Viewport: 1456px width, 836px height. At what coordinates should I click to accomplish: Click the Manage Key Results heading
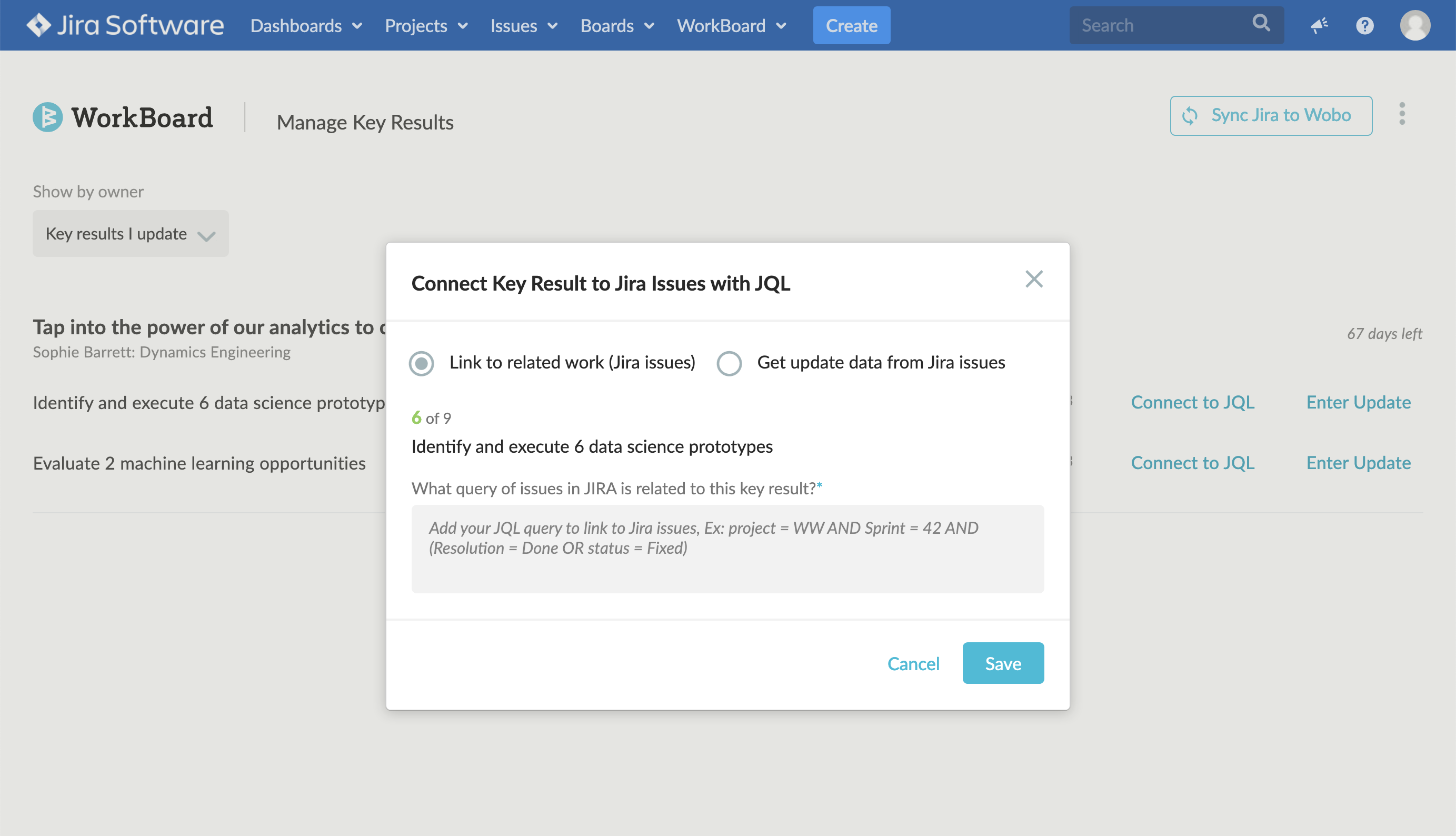coord(365,122)
